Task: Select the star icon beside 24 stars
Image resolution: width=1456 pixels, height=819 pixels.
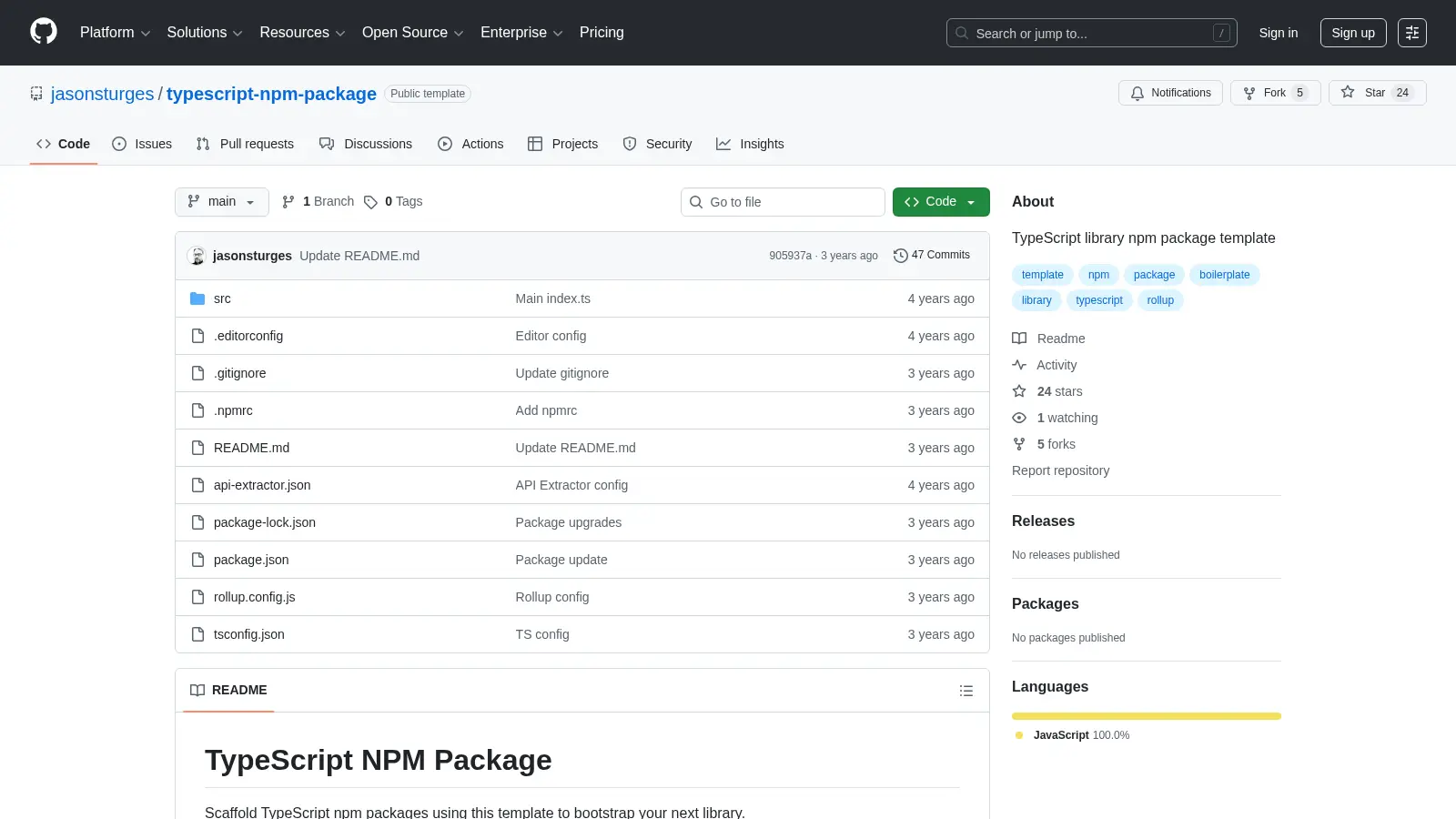Action: tap(1019, 391)
